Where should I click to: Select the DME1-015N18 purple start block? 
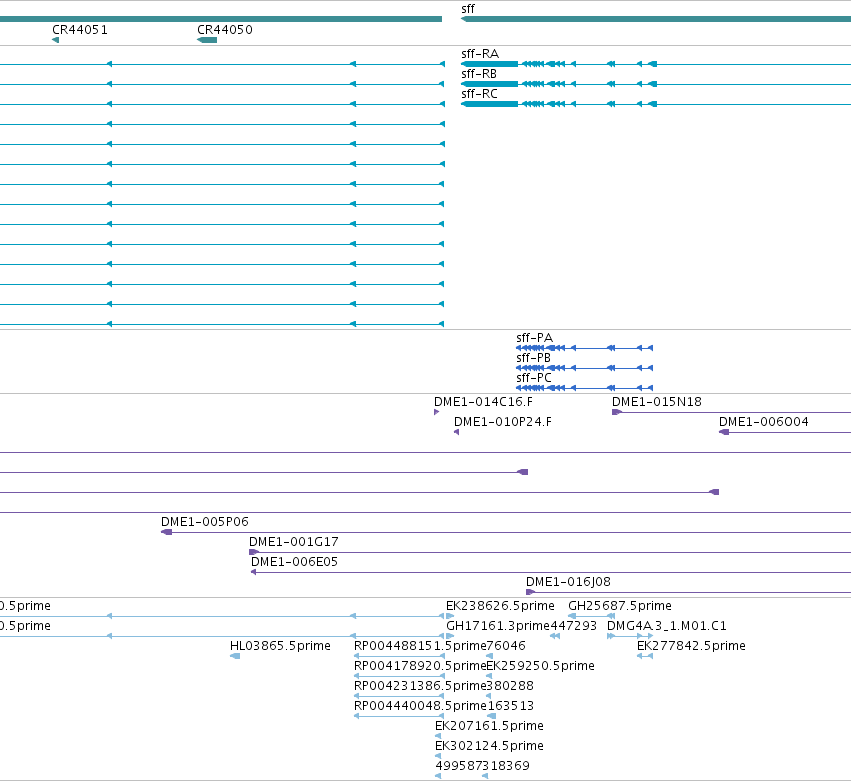(617, 412)
